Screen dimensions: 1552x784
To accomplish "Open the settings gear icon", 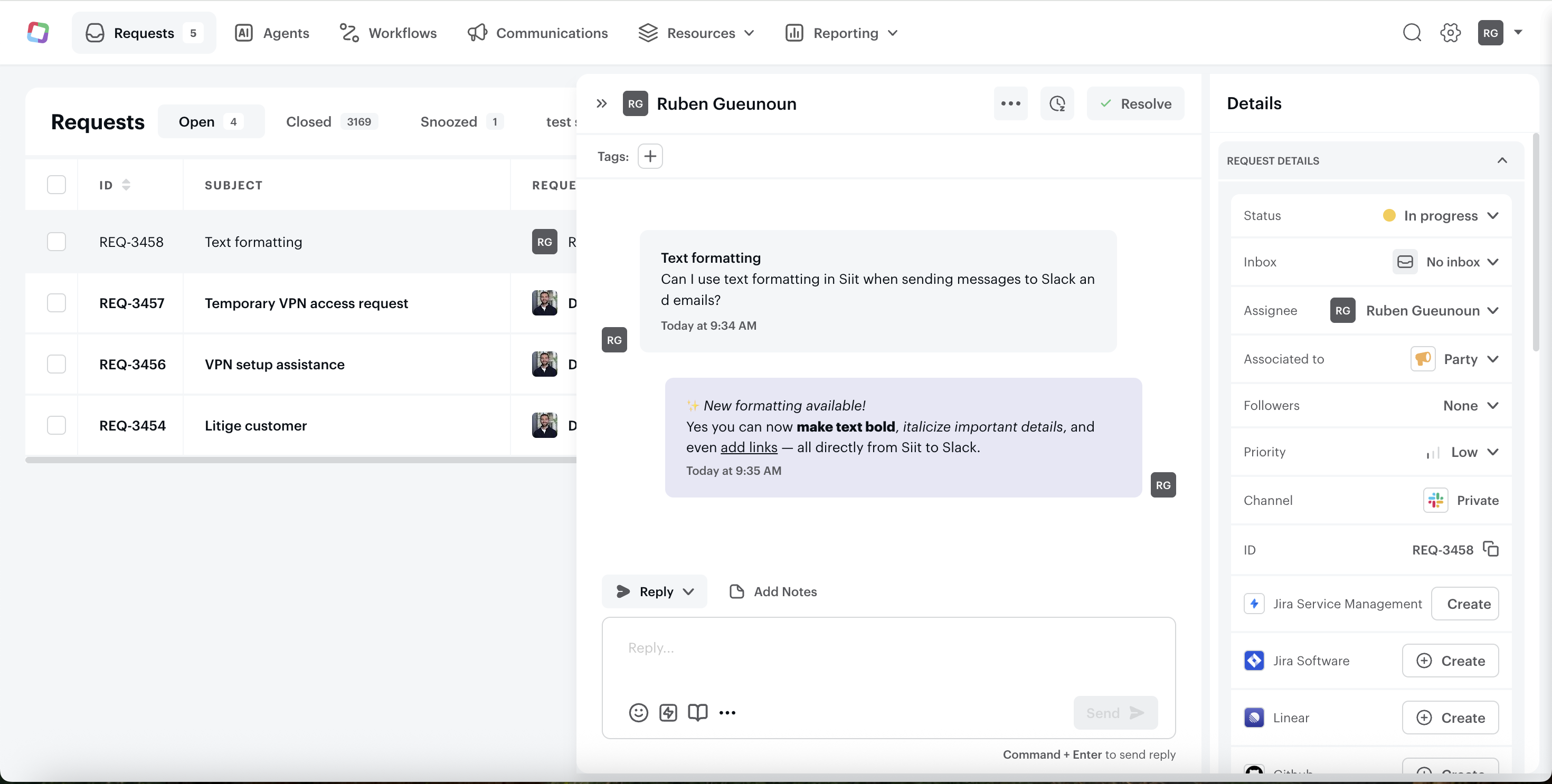I will click(x=1450, y=33).
